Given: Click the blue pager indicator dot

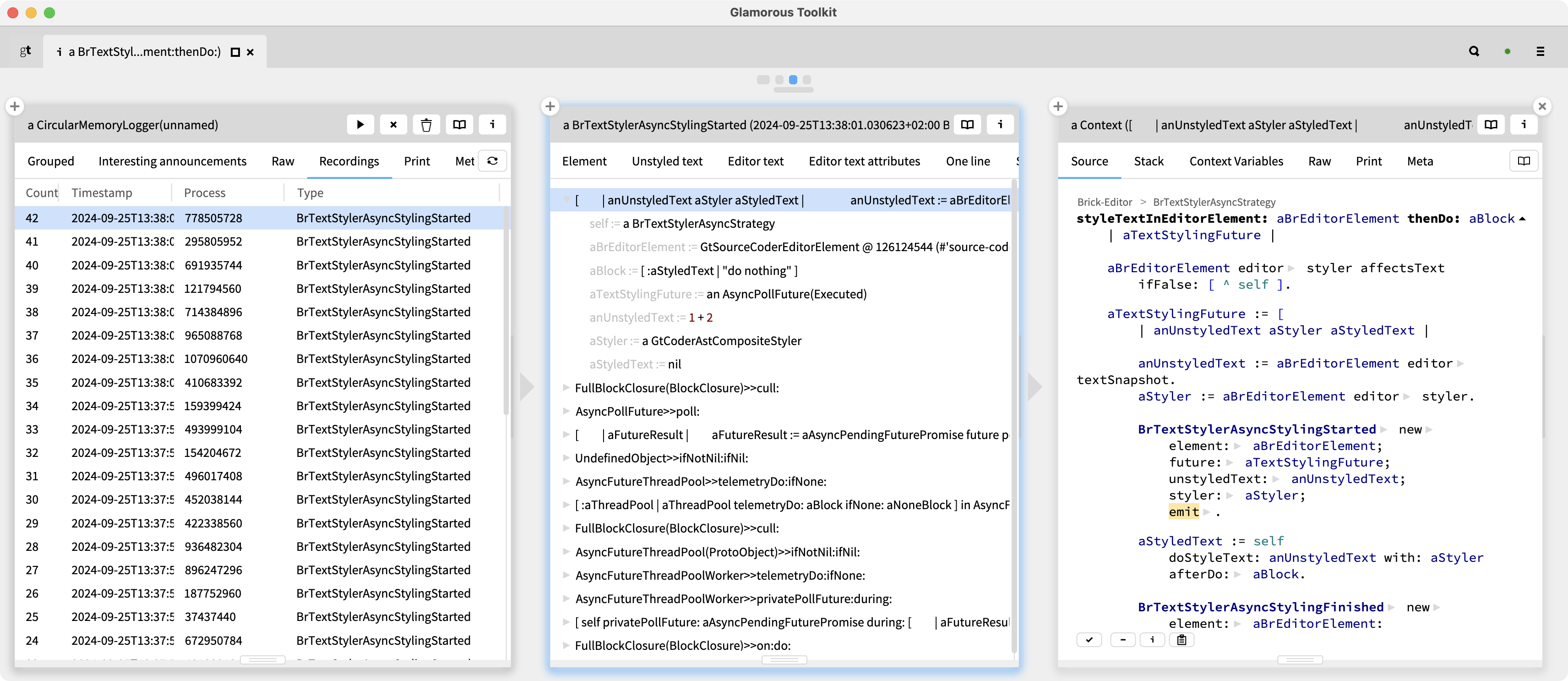Looking at the screenshot, I should pyautogui.click(x=793, y=80).
